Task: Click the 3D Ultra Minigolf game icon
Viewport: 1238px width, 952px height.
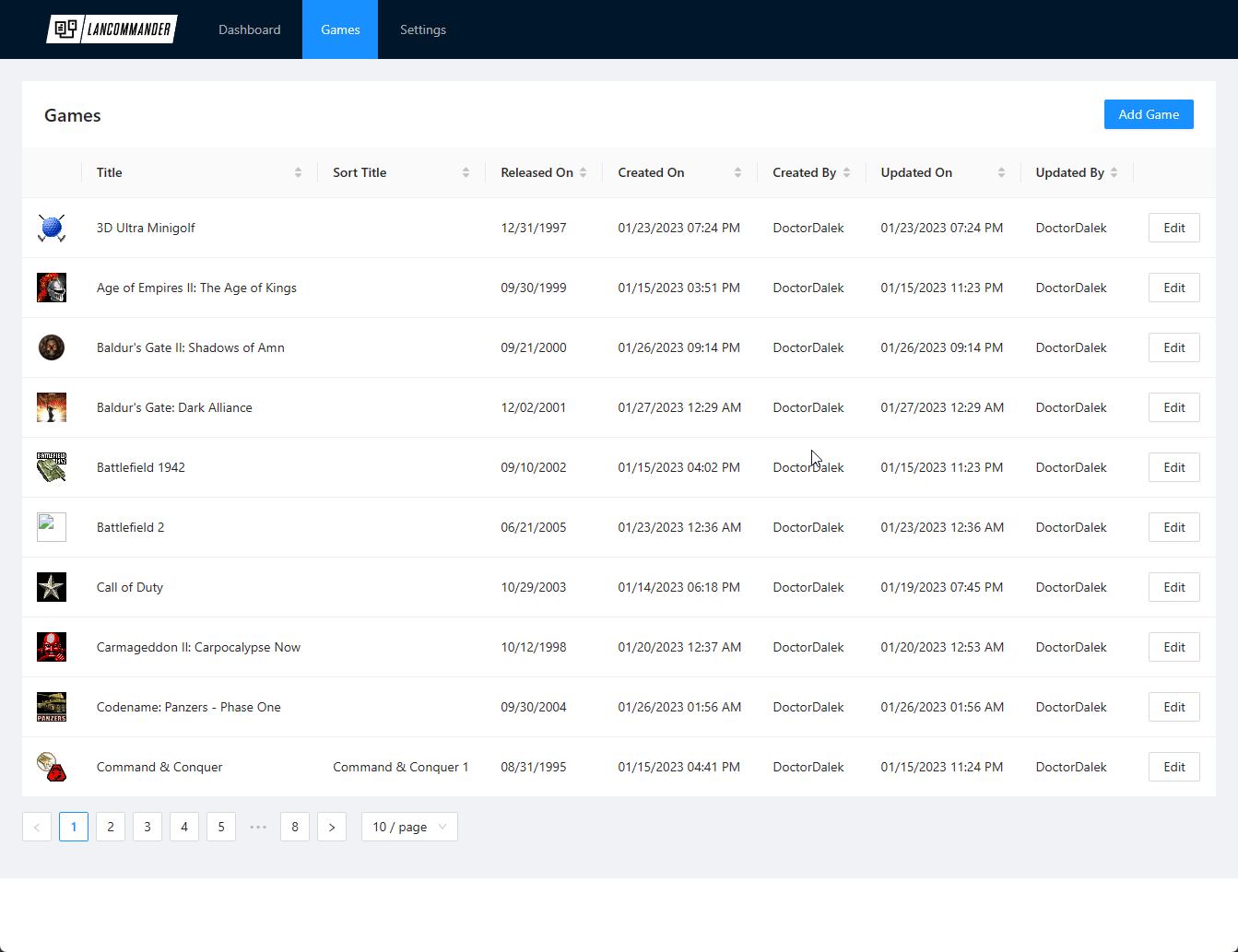Action: (52, 228)
